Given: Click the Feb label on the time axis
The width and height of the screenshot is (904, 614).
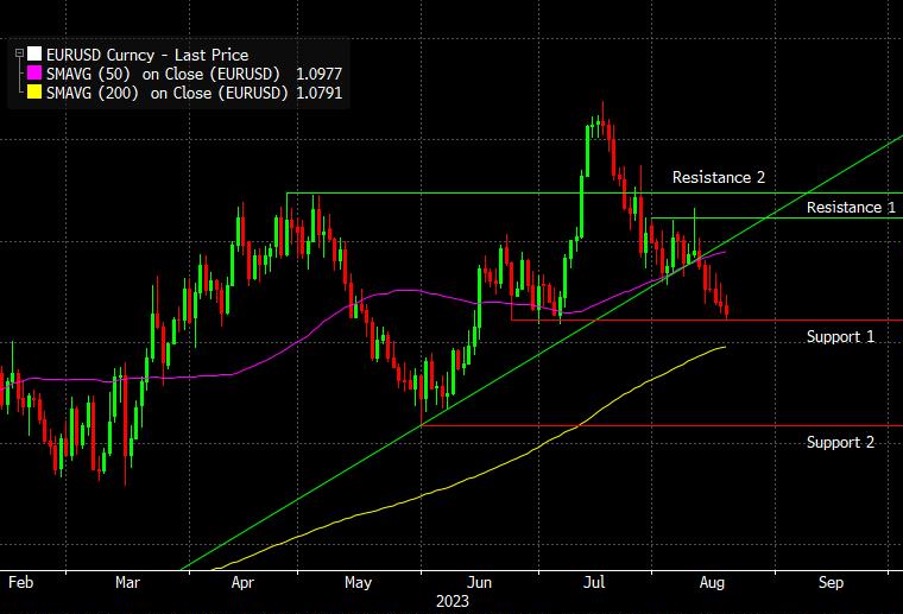Looking at the screenshot, I should point(21,583).
